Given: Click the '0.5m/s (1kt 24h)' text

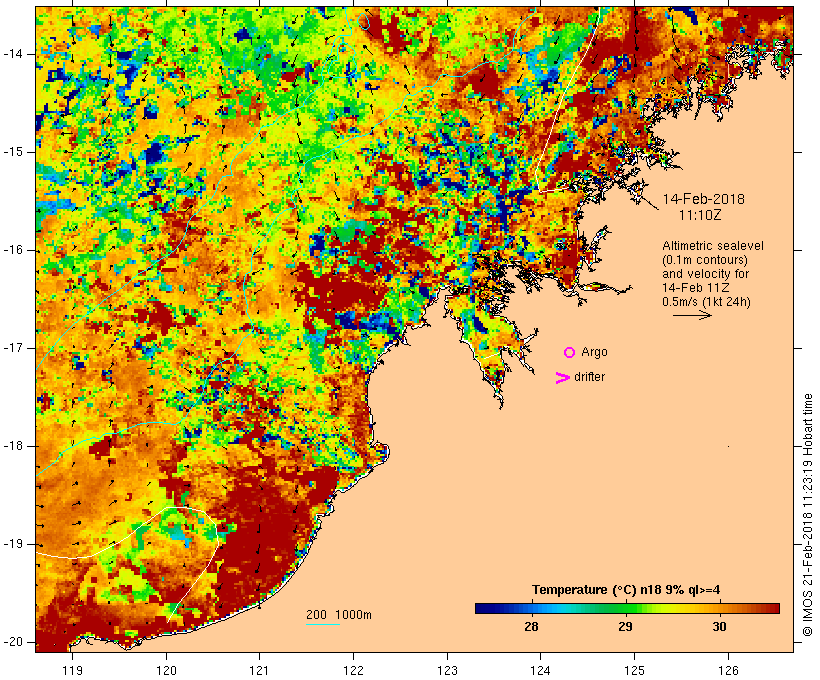Looking at the screenshot, I should pos(706,302).
